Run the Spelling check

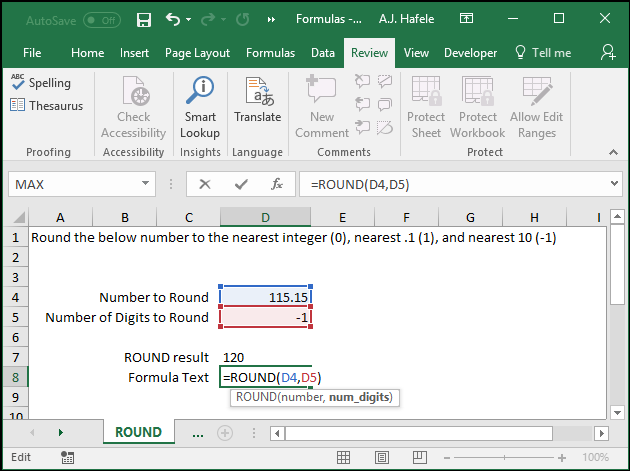[41, 83]
